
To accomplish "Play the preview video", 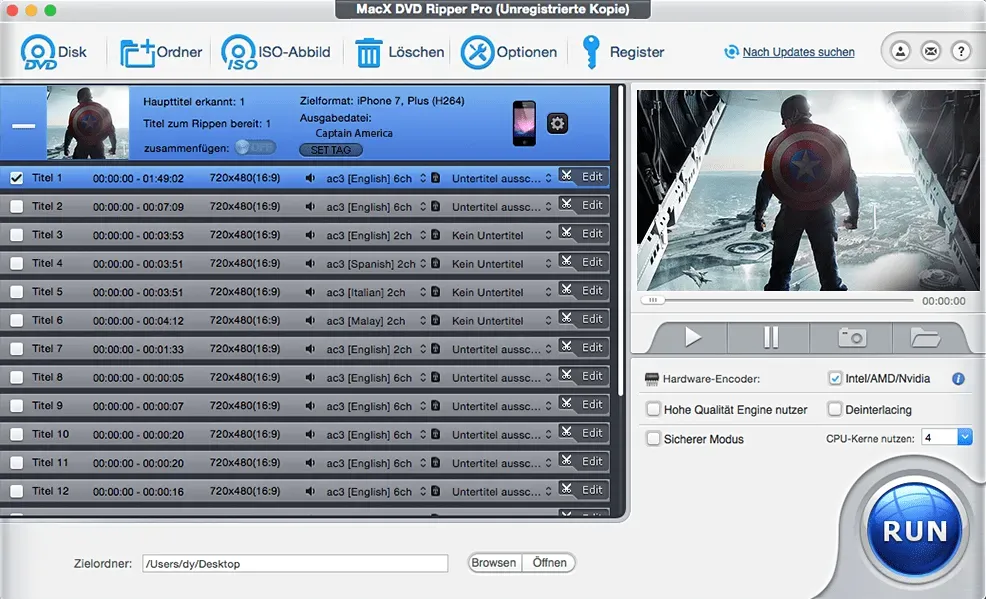I will tap(692, 338).
